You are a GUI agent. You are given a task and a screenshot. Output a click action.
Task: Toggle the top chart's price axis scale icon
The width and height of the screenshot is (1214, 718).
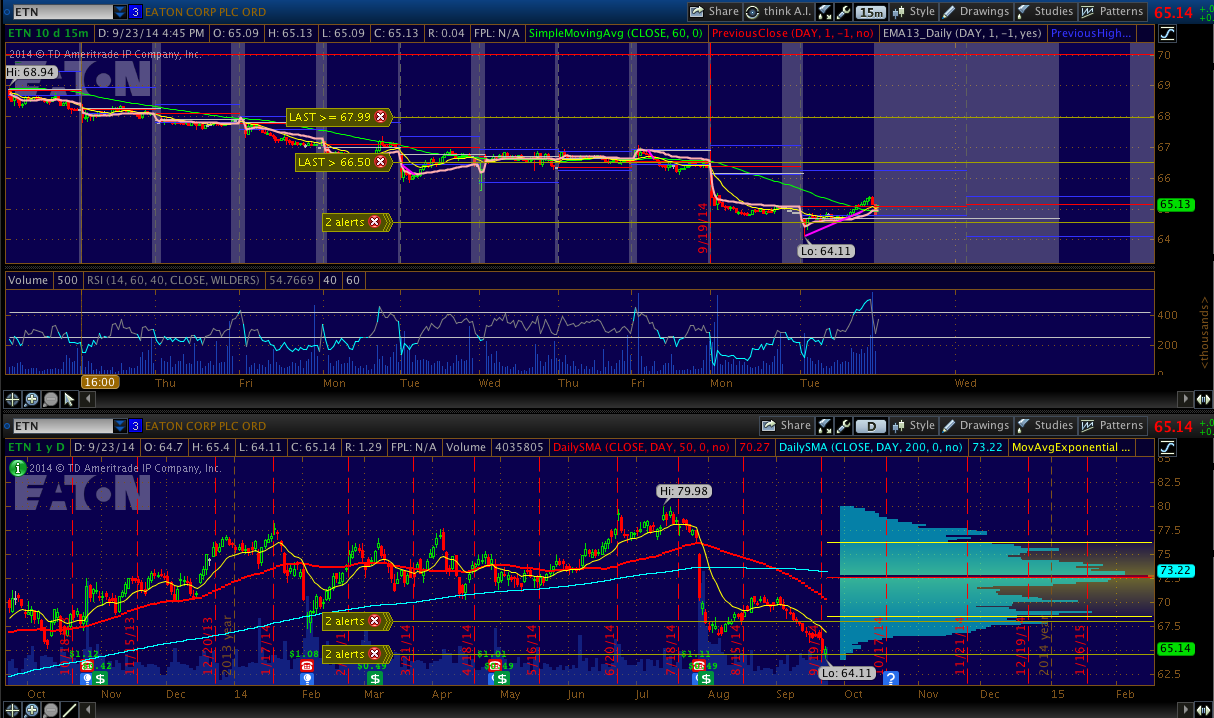coord(1168,33)
